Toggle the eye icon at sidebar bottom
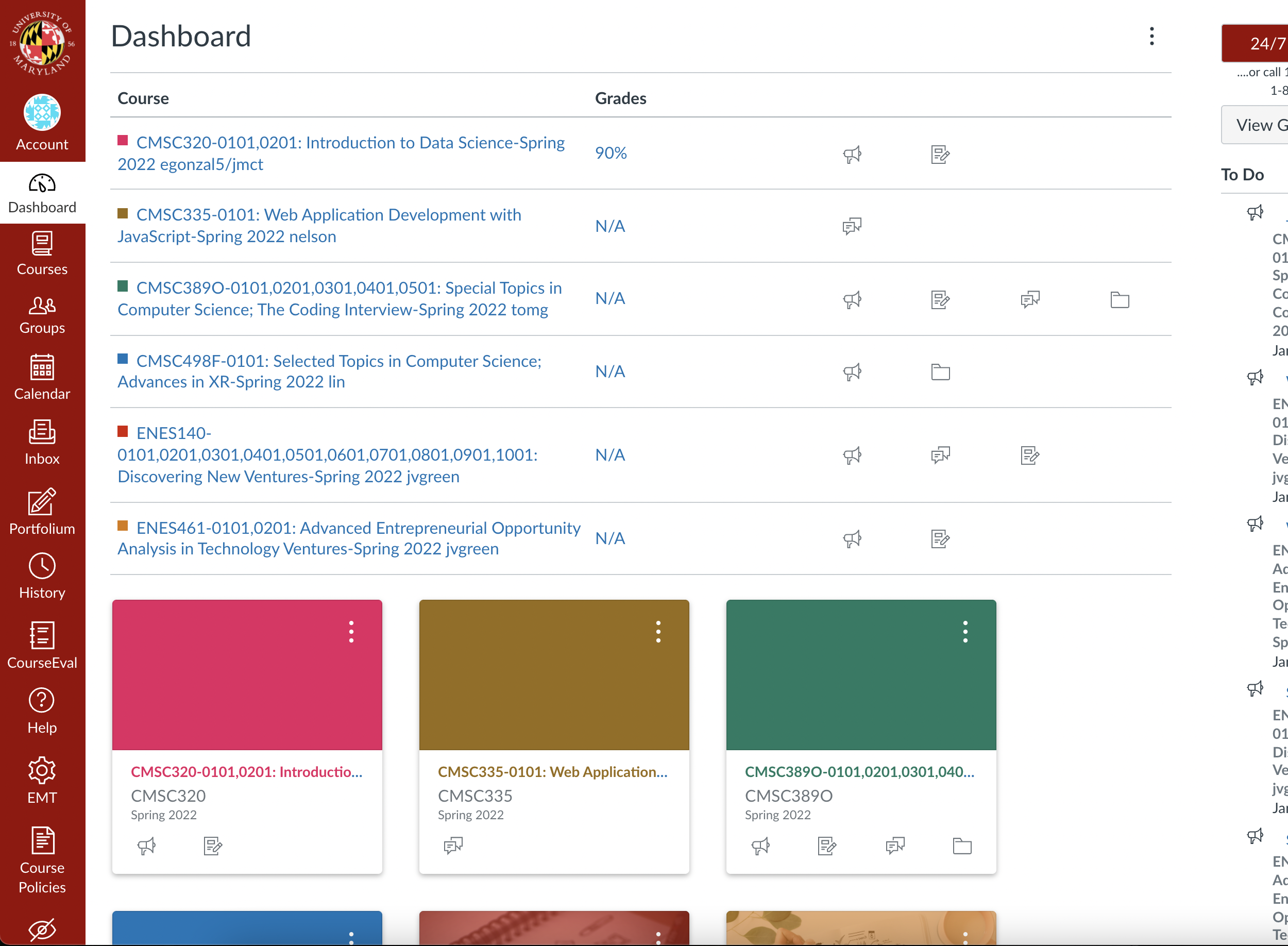The width and height of the screenshot is (1288, 946). click(x=42, y=930)
